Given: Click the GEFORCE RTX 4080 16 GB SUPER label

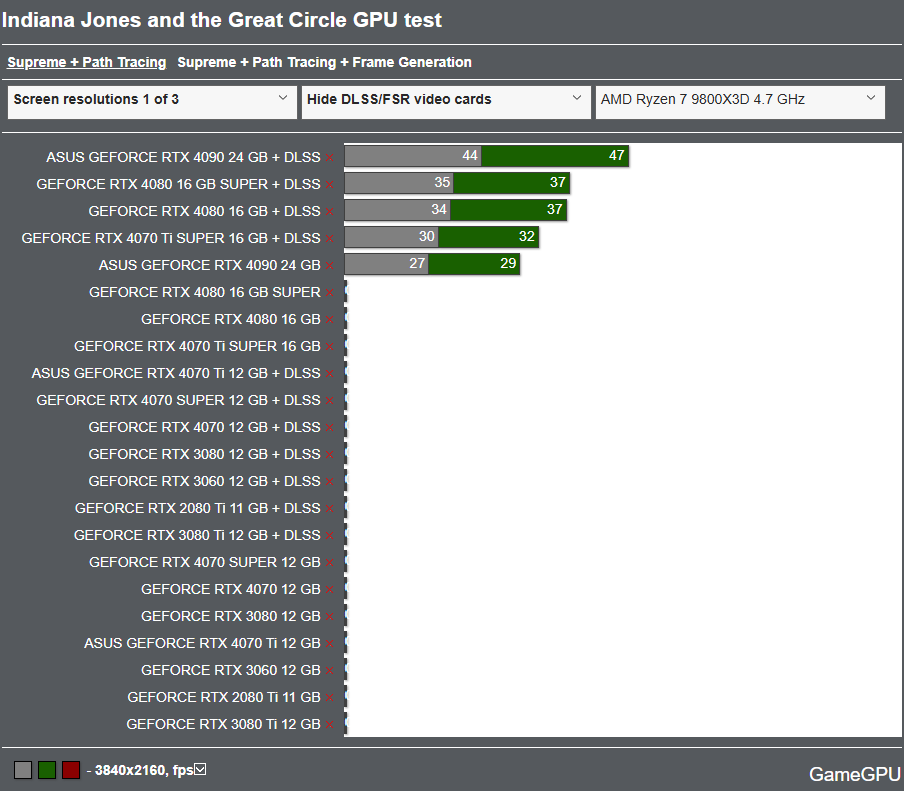Looking at the screenshot, I should (x=204, y=293).
